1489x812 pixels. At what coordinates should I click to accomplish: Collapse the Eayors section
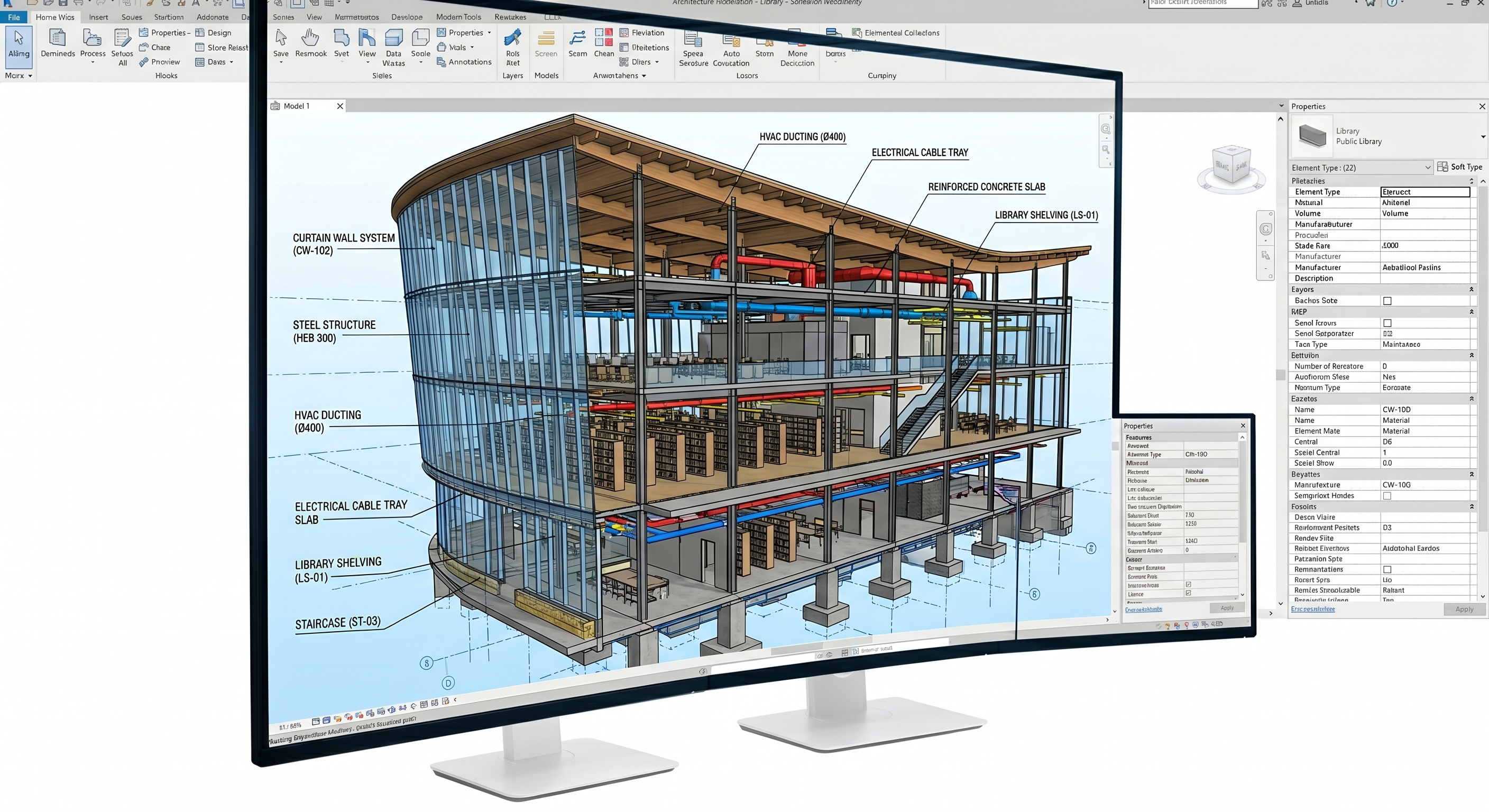(x=1471, y=290)
